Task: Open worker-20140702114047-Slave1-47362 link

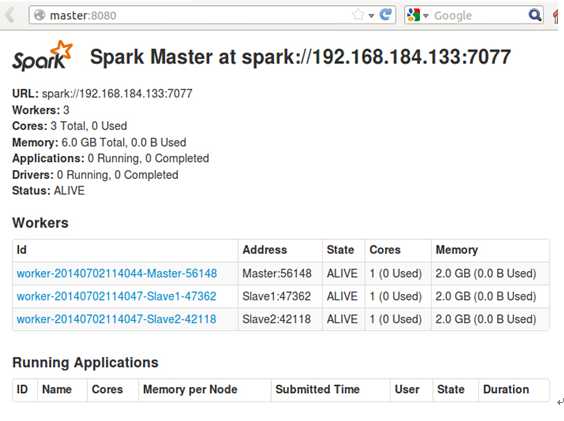Action: point(117,296)
